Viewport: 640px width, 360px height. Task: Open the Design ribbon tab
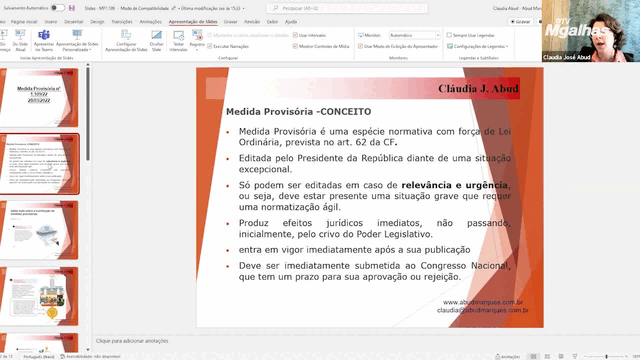[x=97, y=22]
